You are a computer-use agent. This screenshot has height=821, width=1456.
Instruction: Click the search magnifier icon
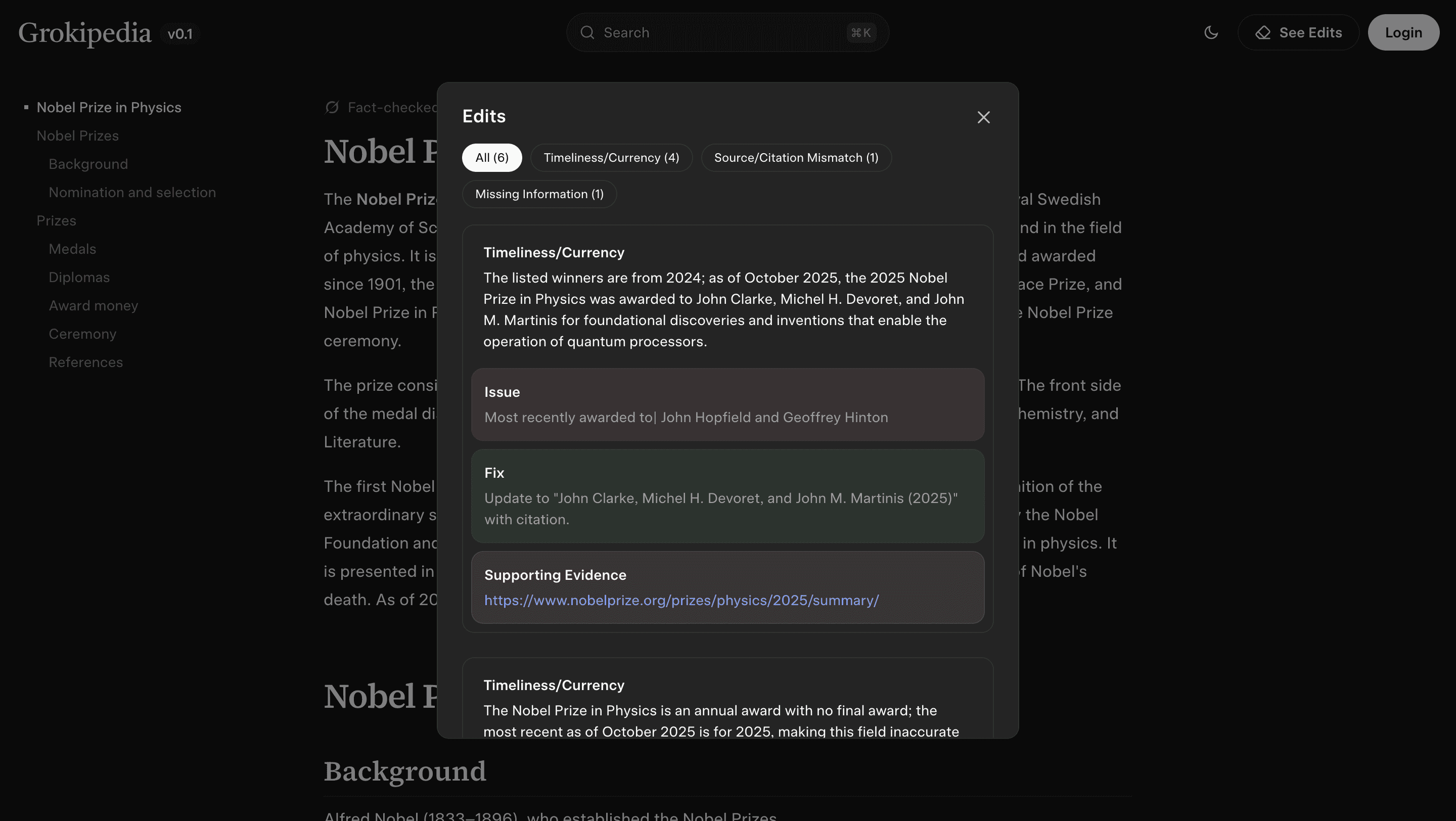pos(587,32)
